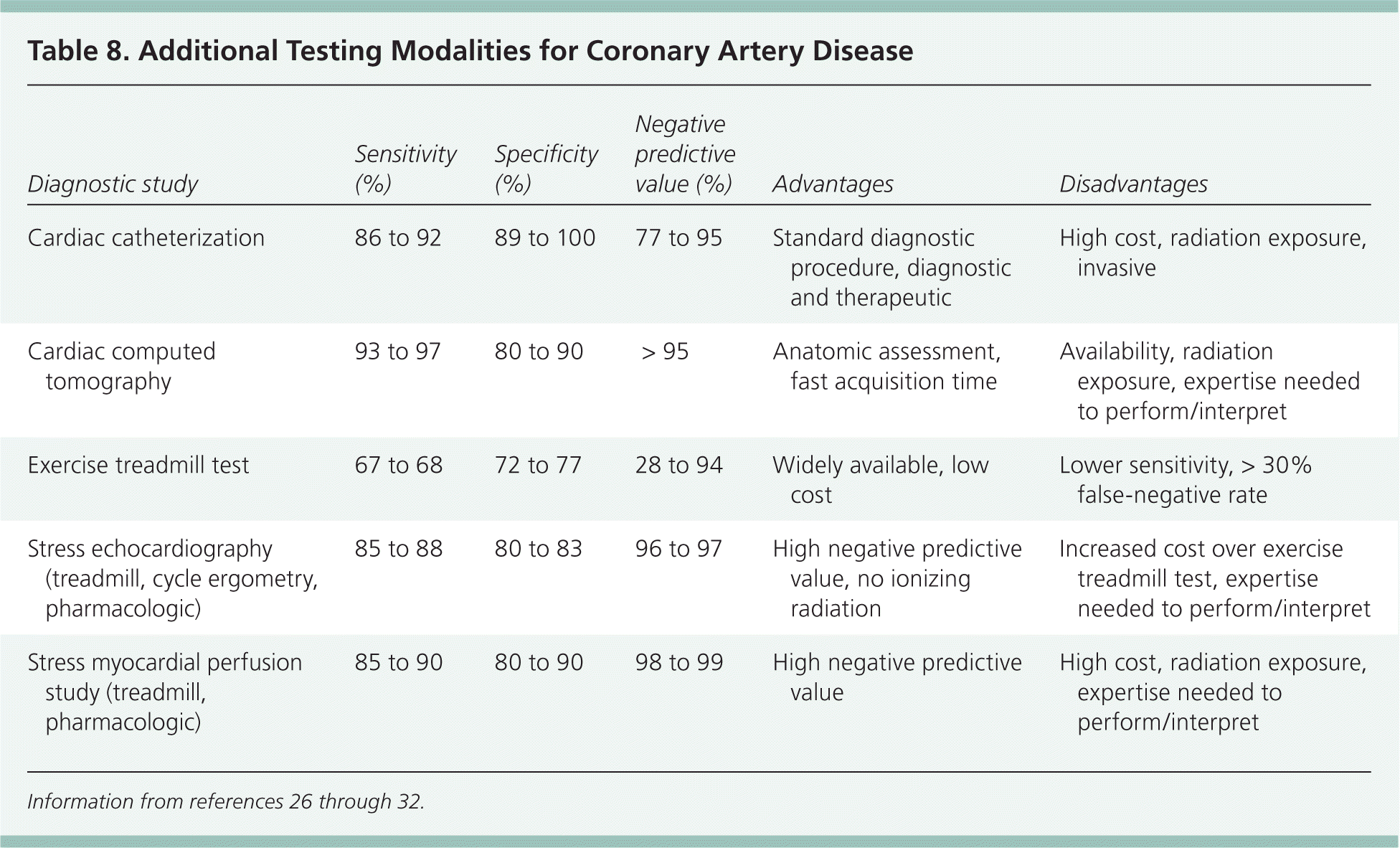
Task: Click the 89 to 100 specificity value
Action: [x=544, y=238]
